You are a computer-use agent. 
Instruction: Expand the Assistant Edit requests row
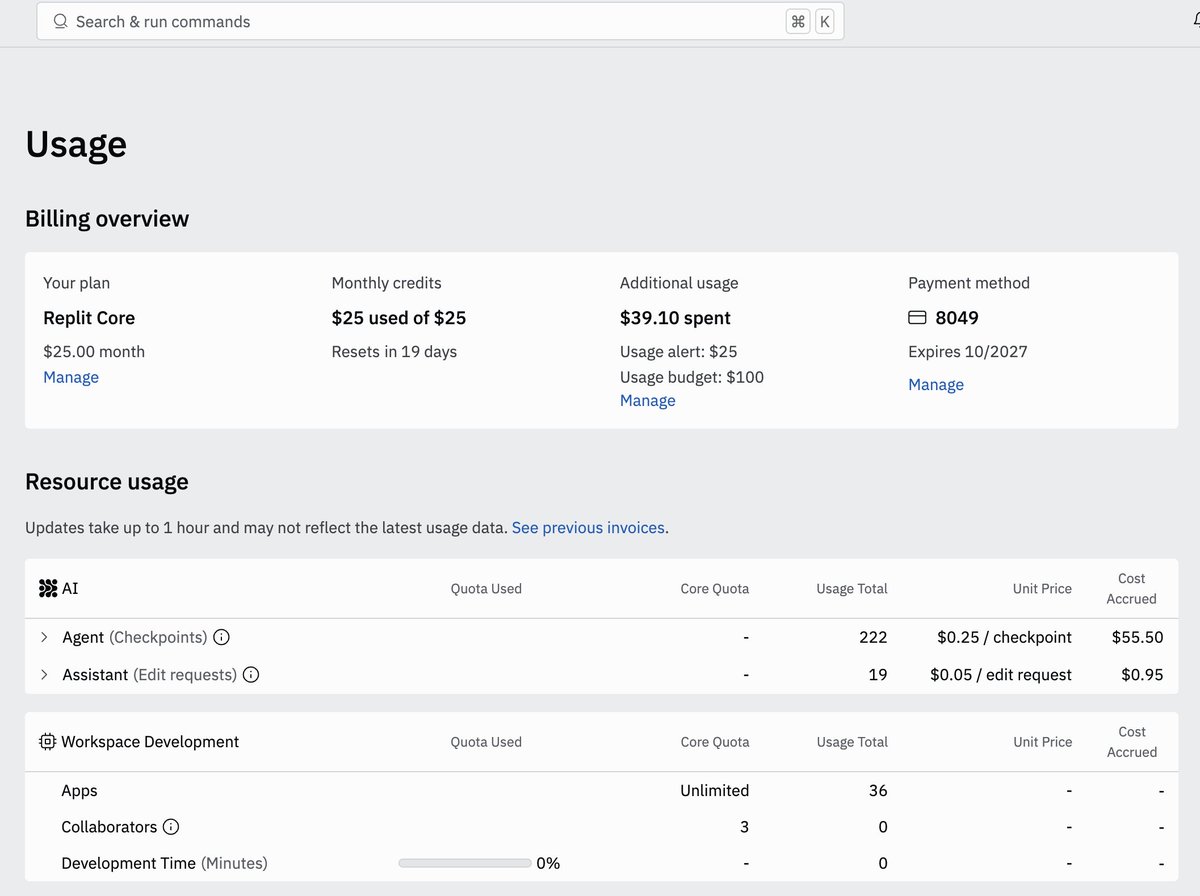pos(43,674)
